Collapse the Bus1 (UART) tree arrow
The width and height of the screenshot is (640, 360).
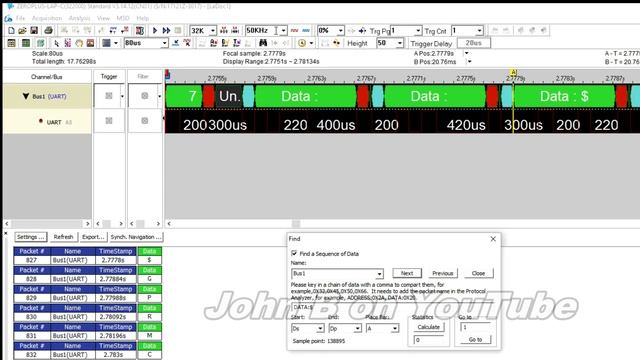click(26, 96)
